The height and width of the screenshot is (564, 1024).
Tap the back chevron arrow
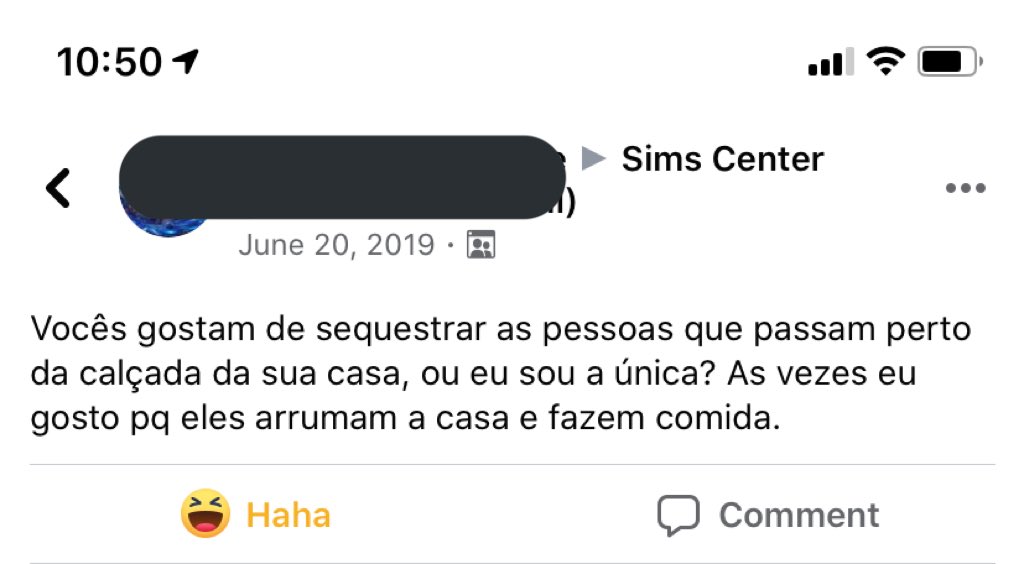[x=58, y=188]
